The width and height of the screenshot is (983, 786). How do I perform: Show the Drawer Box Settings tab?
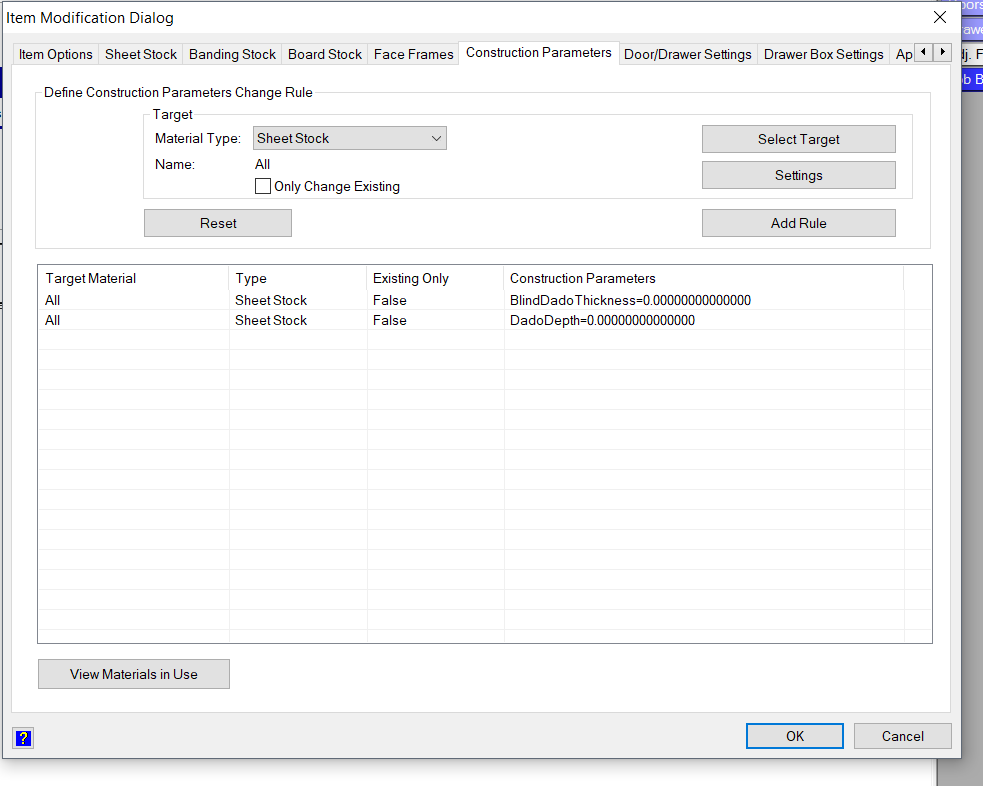tap(823, 54)
